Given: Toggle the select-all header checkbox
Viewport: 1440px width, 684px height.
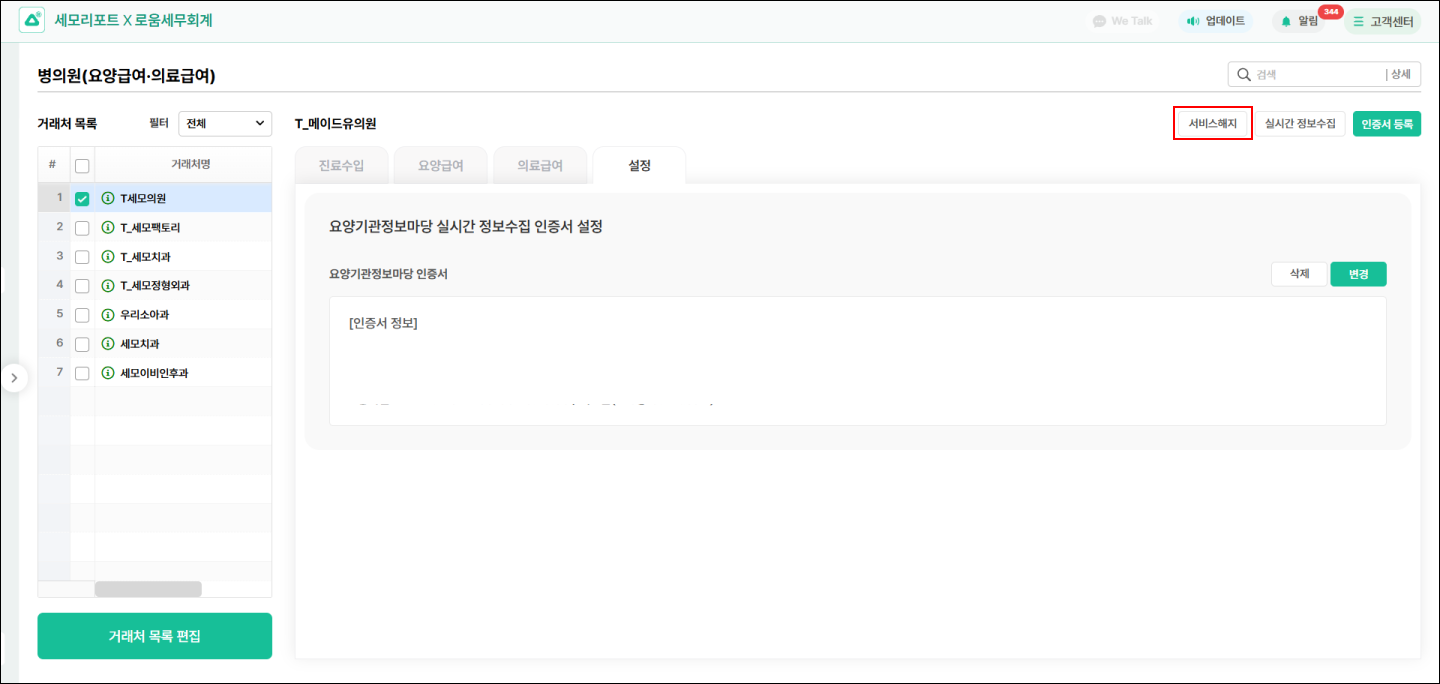Looking at the screenshot, I should tap(82, 165).
